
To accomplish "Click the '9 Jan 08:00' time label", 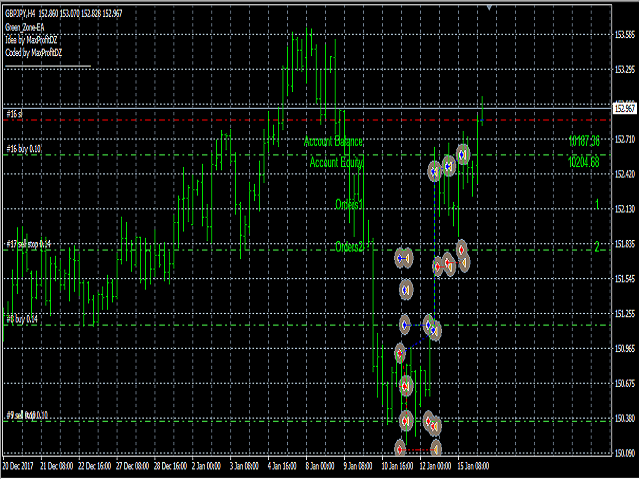I will (358, 466).
